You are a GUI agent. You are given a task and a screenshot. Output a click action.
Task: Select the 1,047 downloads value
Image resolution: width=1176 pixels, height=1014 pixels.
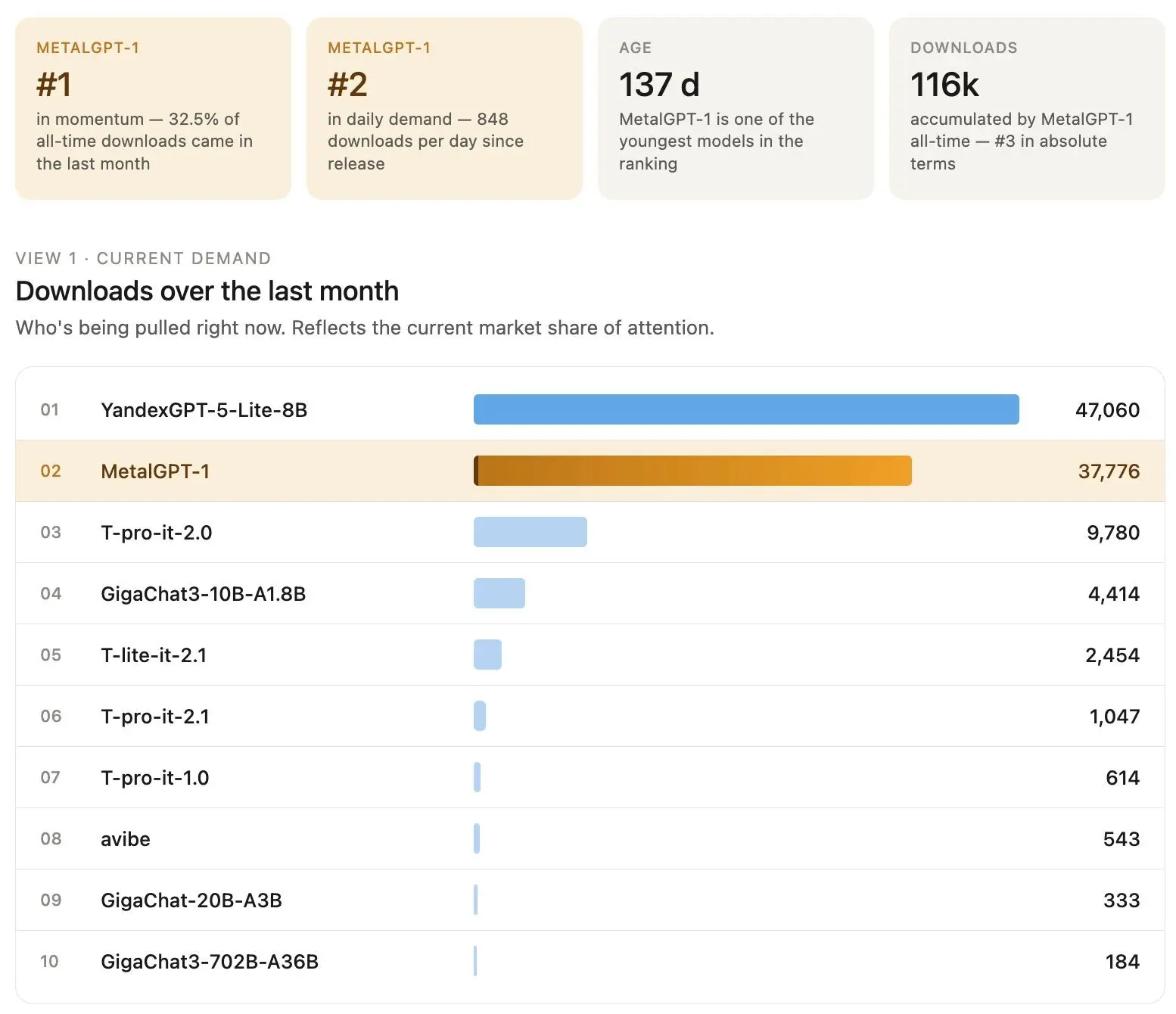(1115, 717)
